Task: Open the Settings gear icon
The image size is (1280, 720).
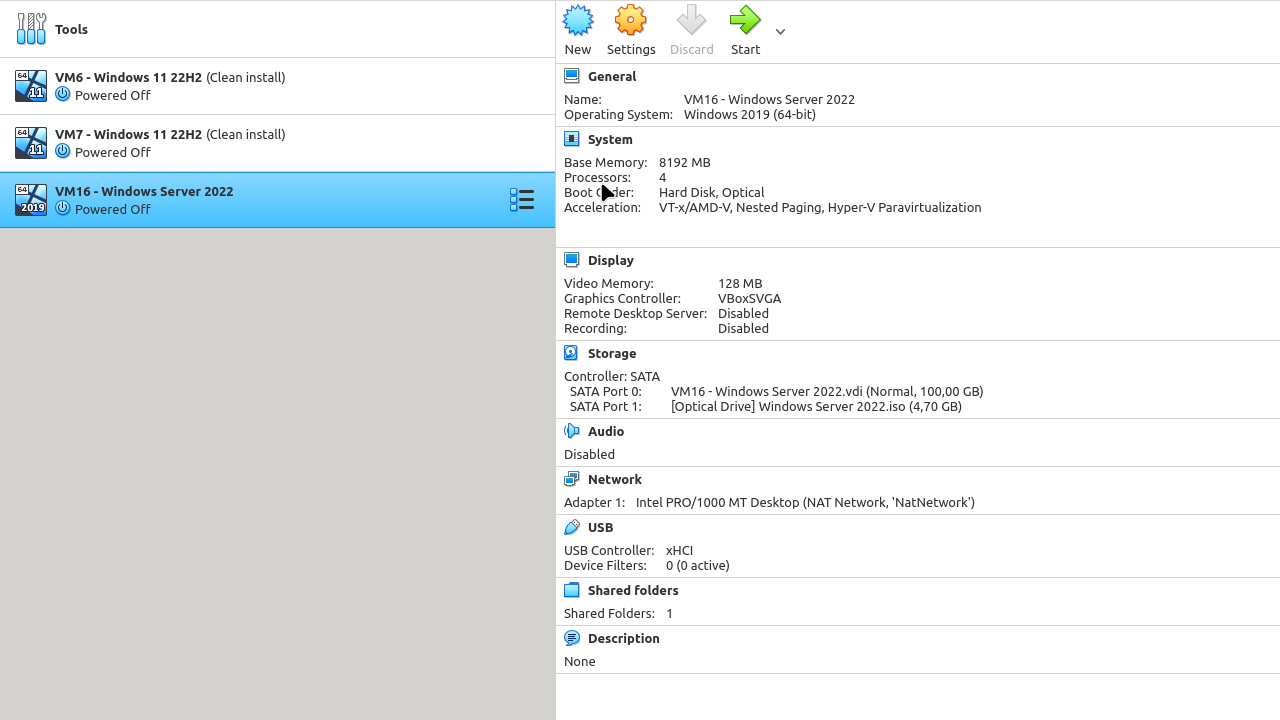Action: point(631,20)
